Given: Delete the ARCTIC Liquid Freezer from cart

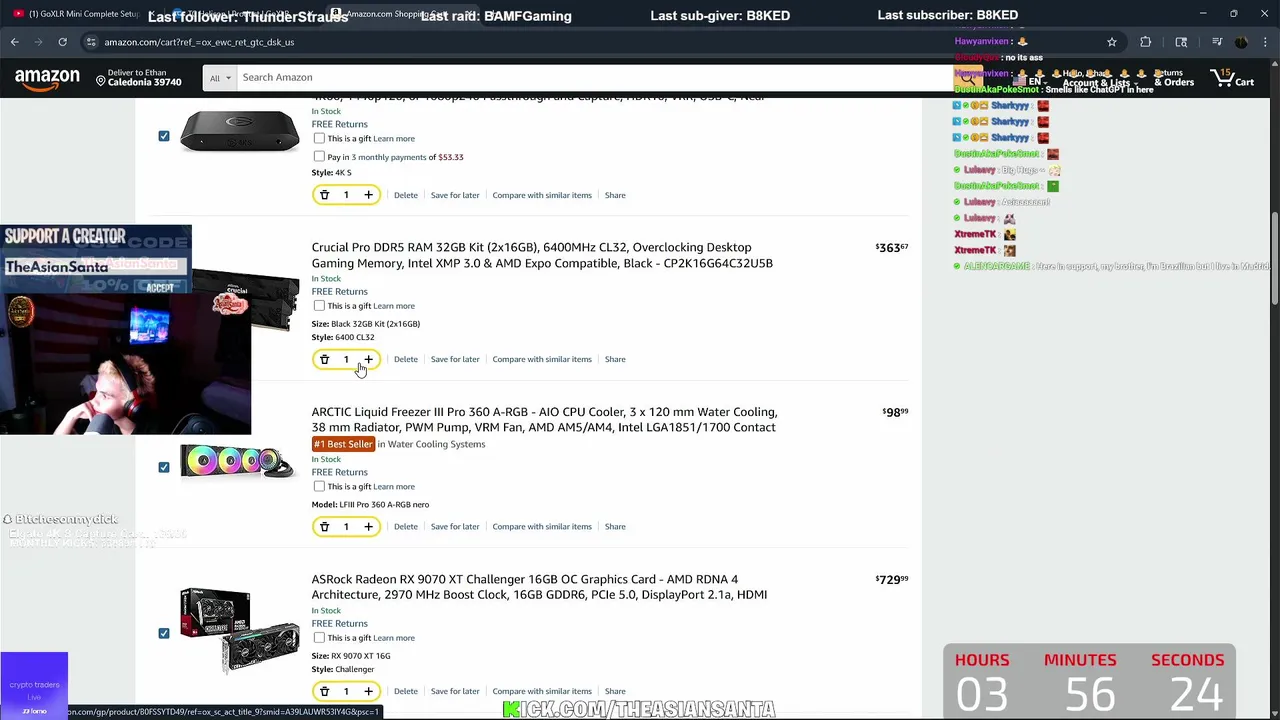Looking at the screenshot, I should 405,527.
